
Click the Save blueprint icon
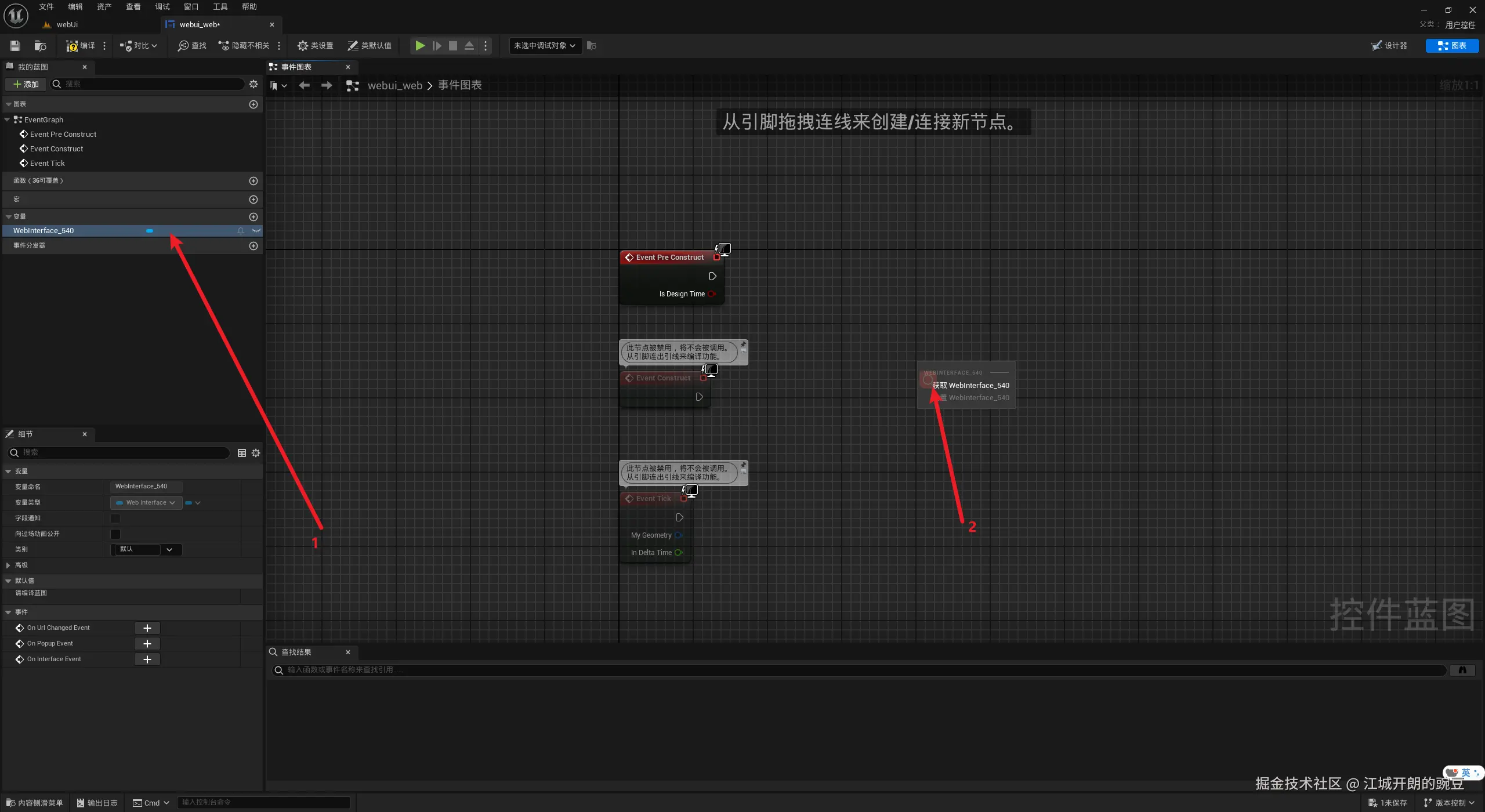coord(15,45)
